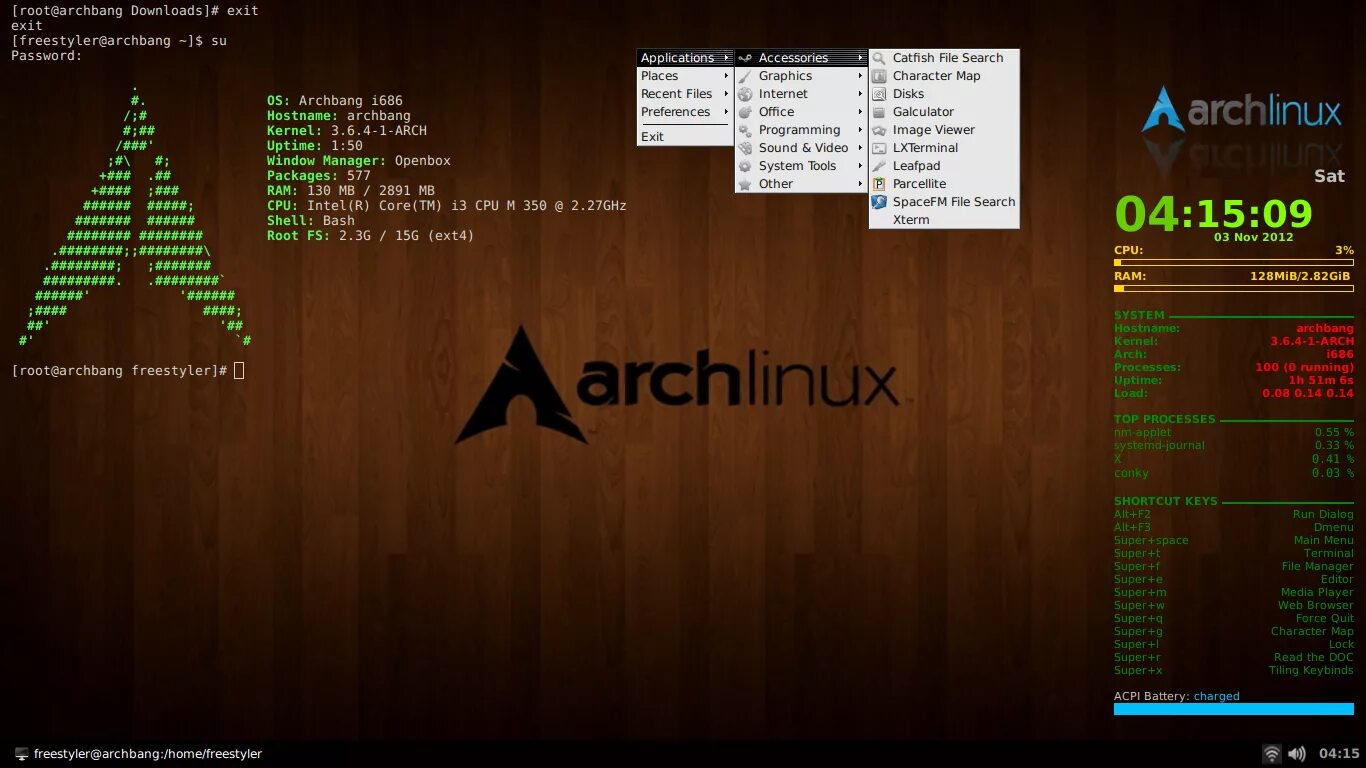Click the Accessories category icon

(745, 58)
